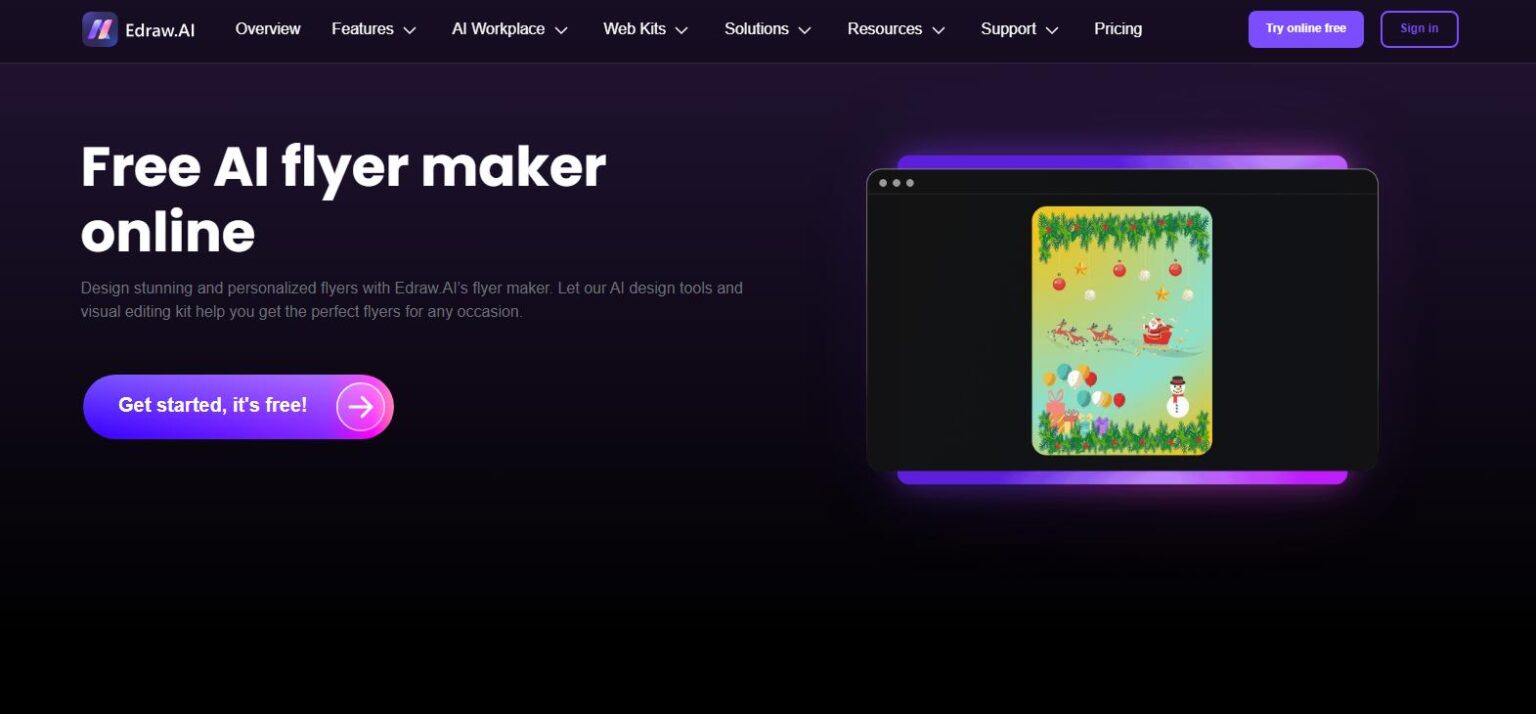
Task: Click the window control dots on the browser mockup
Action: click(x=897, y=183)
